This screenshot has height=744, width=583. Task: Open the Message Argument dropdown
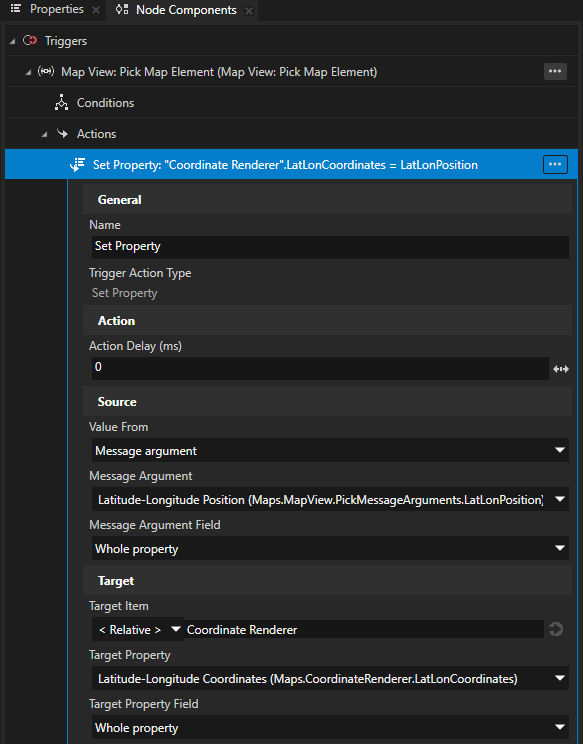[x=330, y=499]
